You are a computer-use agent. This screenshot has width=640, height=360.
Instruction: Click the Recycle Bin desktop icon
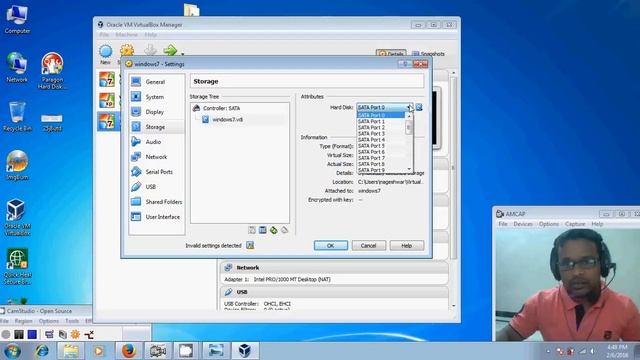[17, 117]
